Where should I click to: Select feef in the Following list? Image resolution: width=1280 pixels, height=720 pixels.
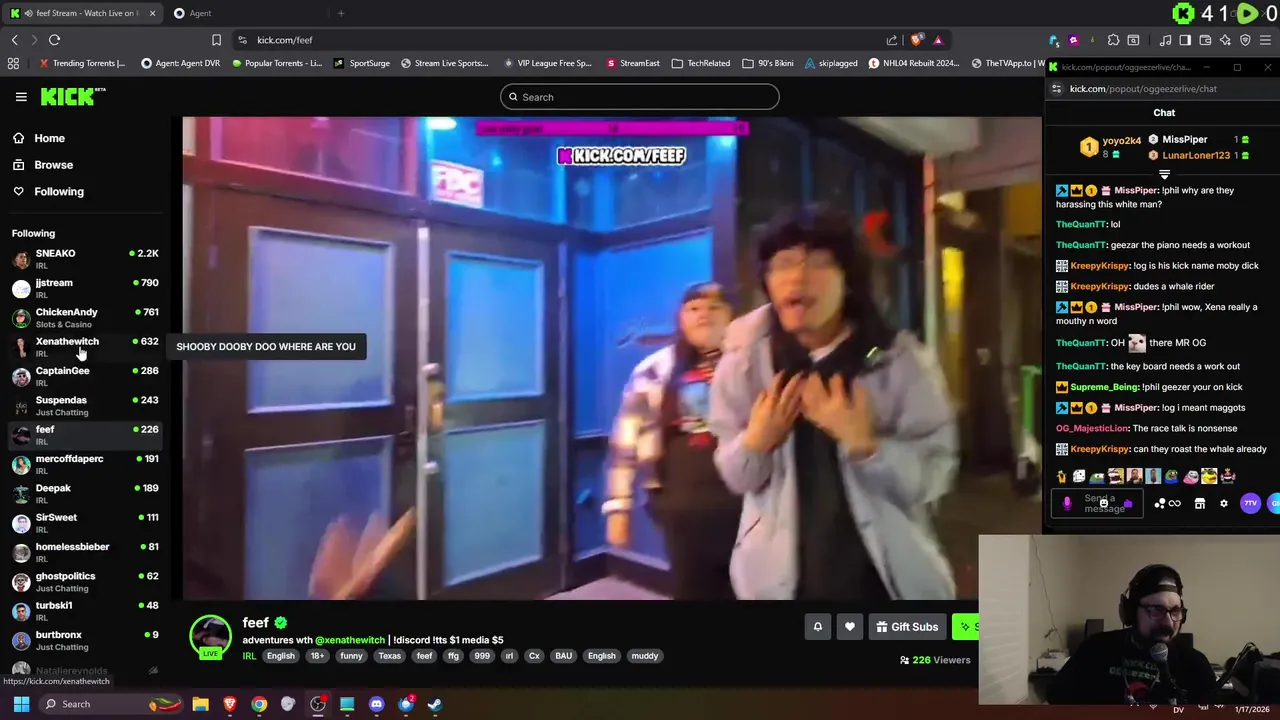[85, 435]
